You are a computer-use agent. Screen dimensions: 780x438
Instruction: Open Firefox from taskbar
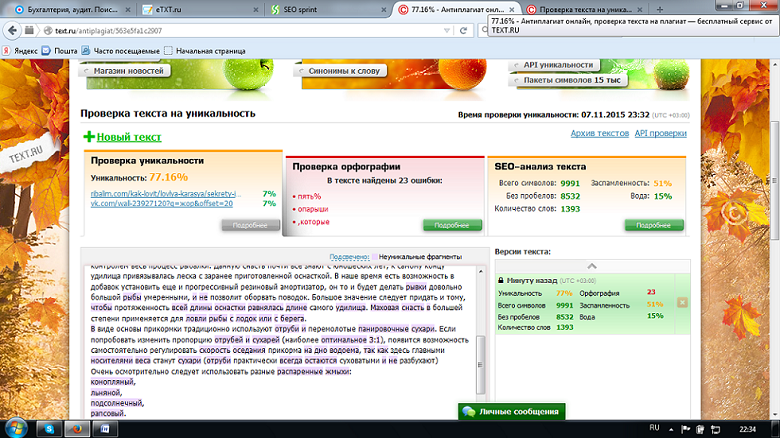click(x=77, y=429)
